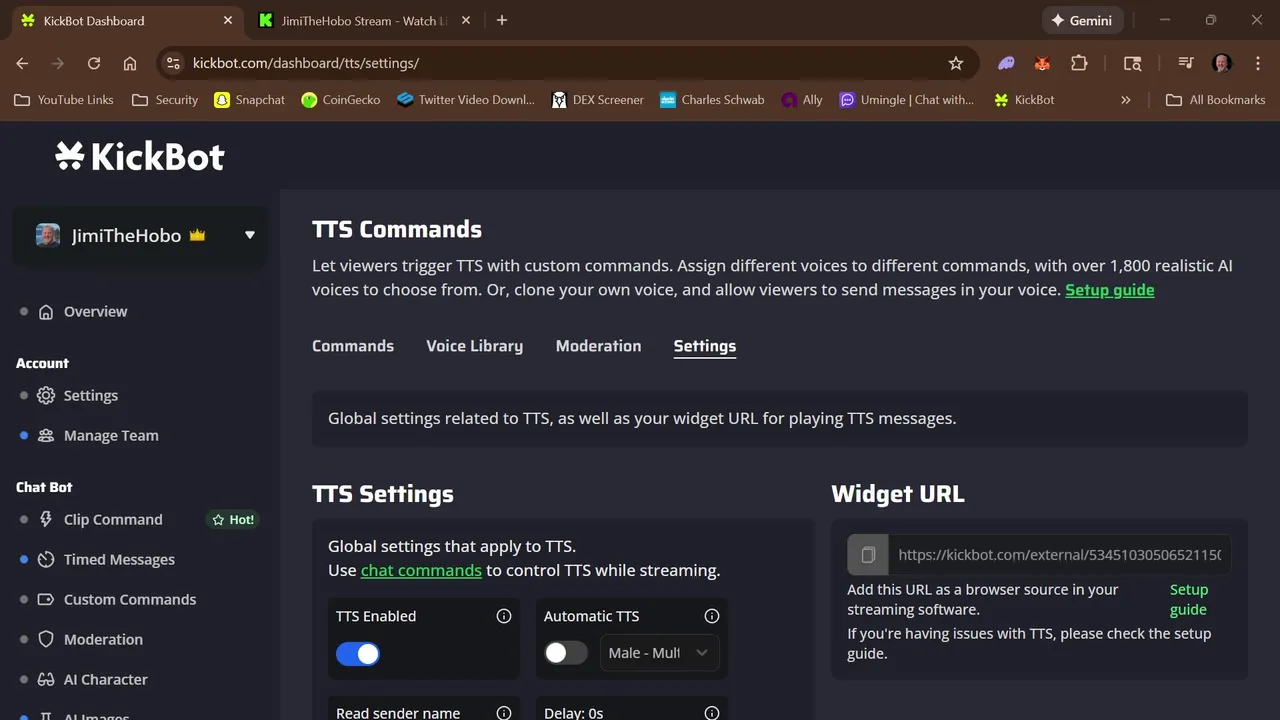Image resolution: width=1280 pixels, height=720 pixels.
Task: Enable the Automatic TTS switch
Action: tap(566, 653)
